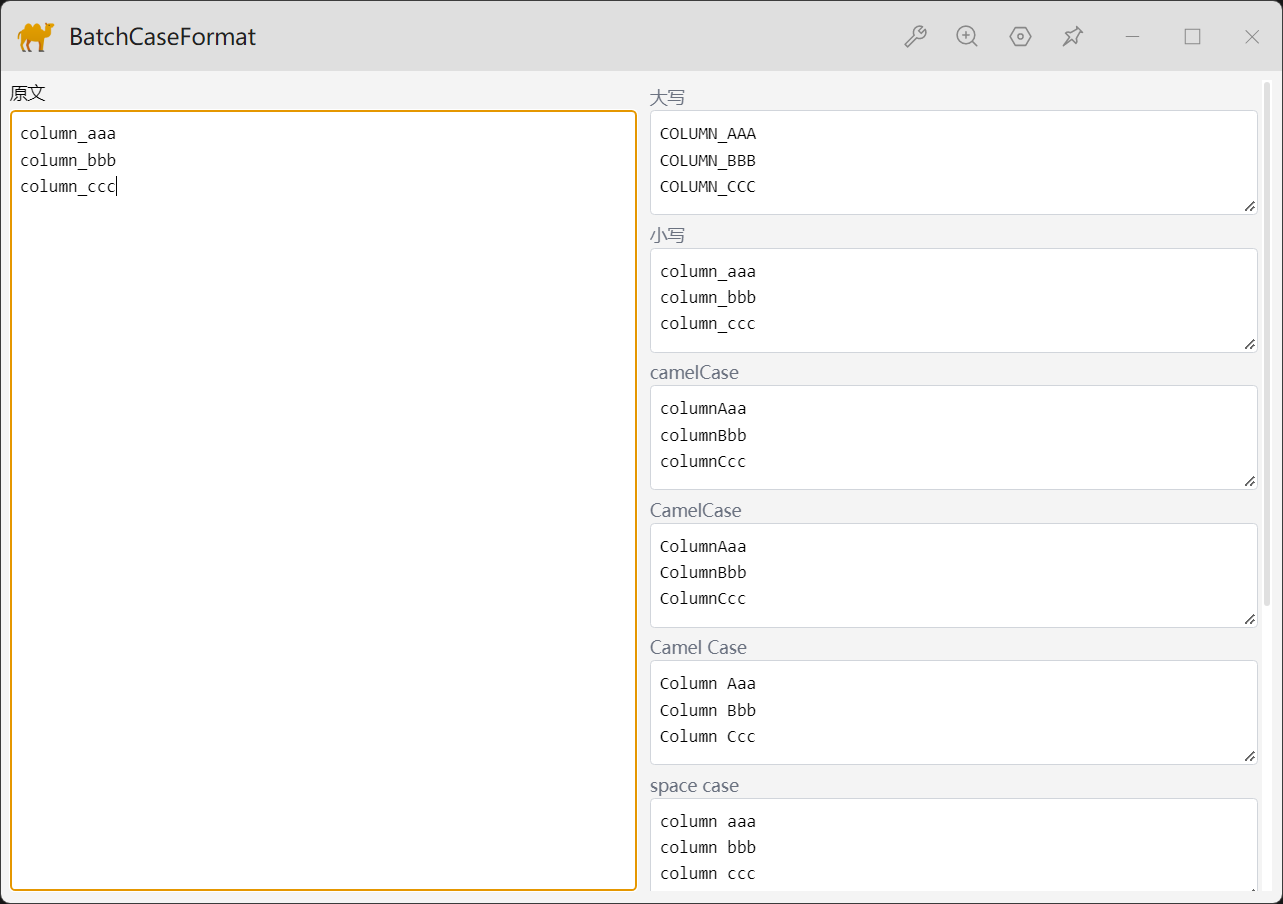Maximize the BatchCaseFormat window
Image resolution: width=1283 pixels, height=904 pixels.
tap(1192, 37)
